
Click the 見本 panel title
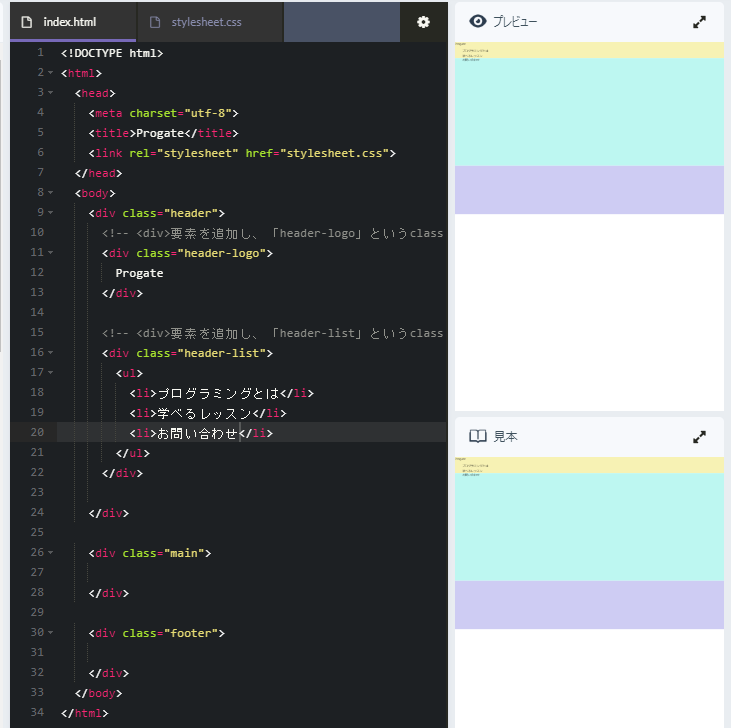click(505, 436)
